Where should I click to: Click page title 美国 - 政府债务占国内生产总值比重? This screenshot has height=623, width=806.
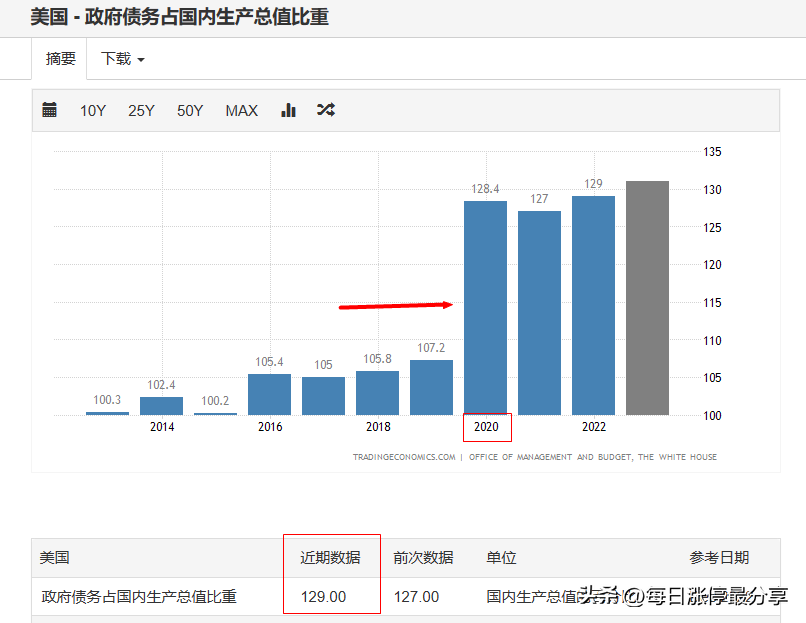(x=179, y=16)
